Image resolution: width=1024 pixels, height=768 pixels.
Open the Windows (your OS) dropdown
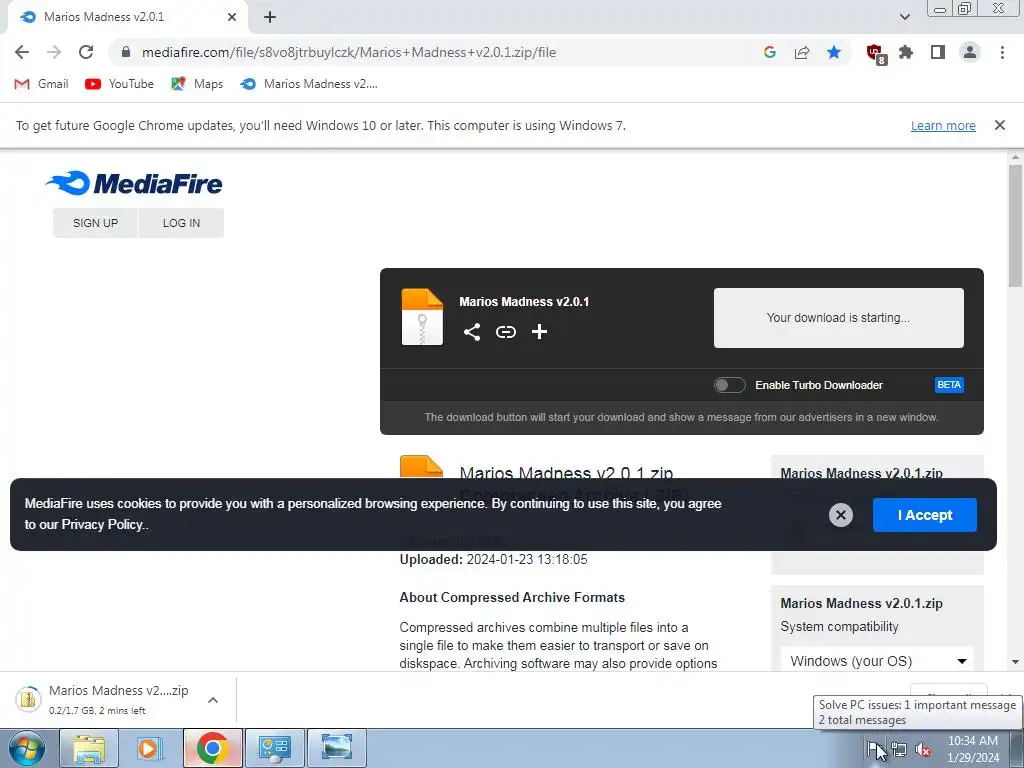pos(877,661)
